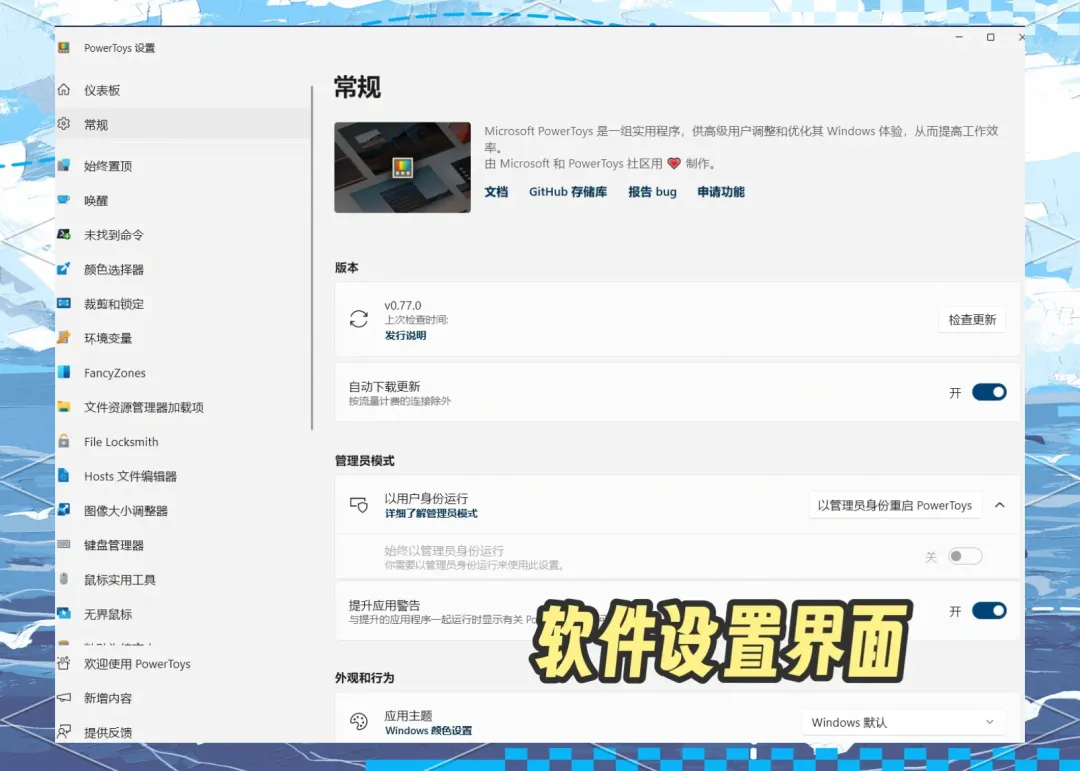Toggle the 始终以管理员身份运行 switch
1080x771 pixels.
pos(965,556)
